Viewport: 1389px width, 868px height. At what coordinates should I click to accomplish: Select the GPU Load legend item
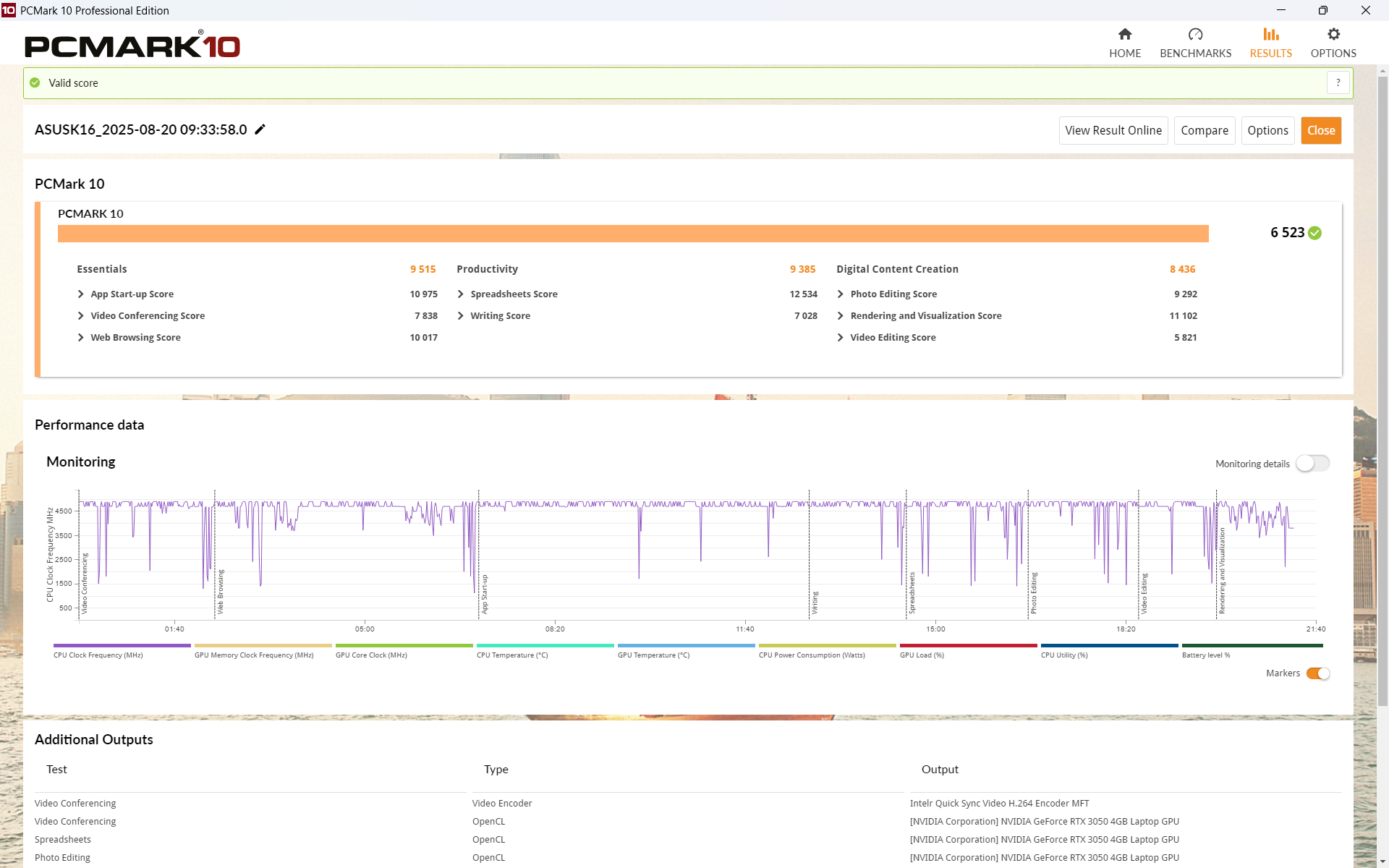click(922, 655)
